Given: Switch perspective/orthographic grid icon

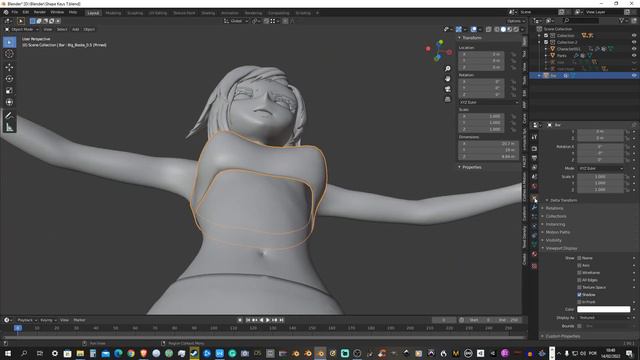Looking at the screenshot, I should click(448, 99).
